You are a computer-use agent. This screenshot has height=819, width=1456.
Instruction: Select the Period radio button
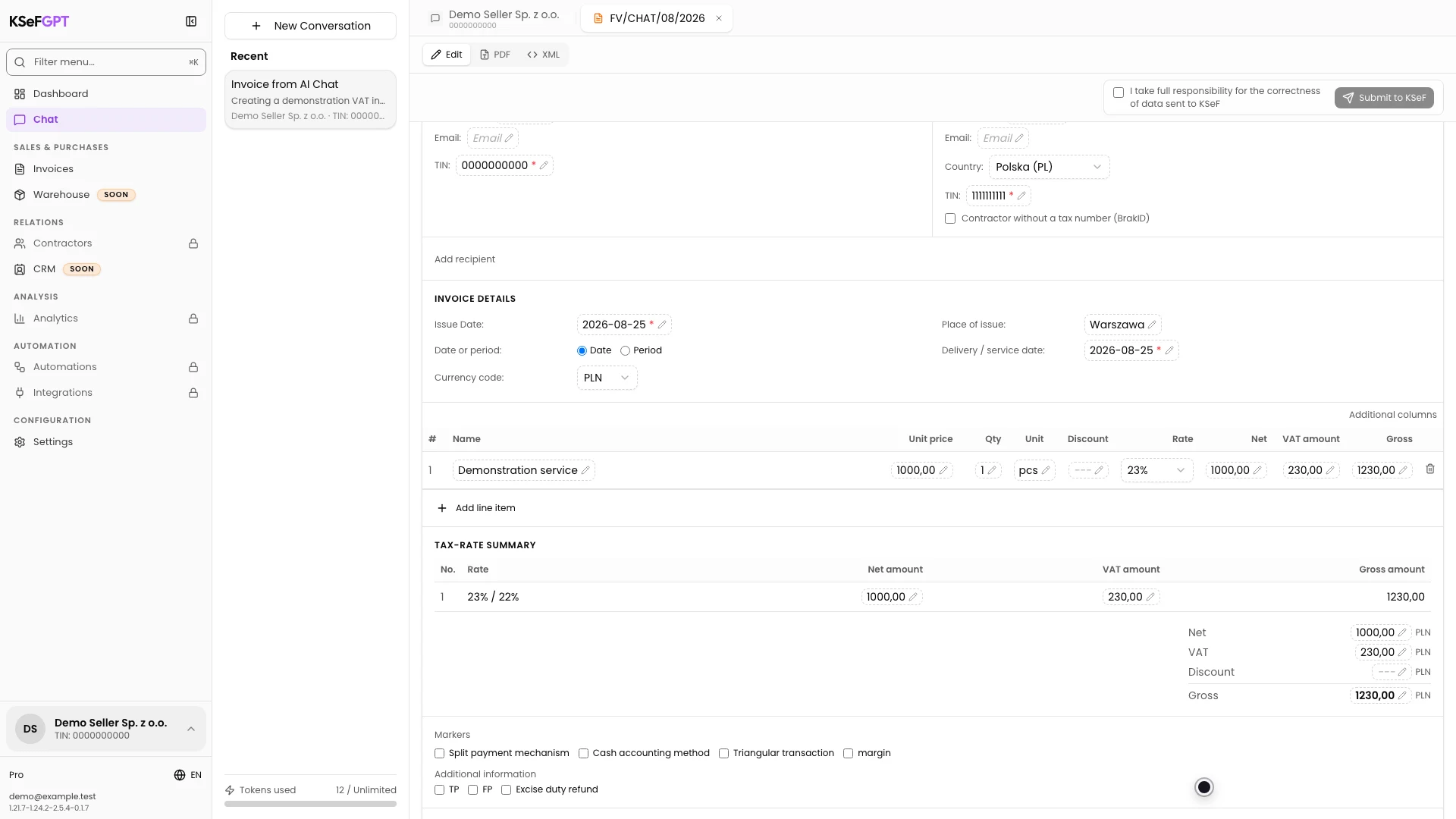pyautogui.click(x=625, y=350)
